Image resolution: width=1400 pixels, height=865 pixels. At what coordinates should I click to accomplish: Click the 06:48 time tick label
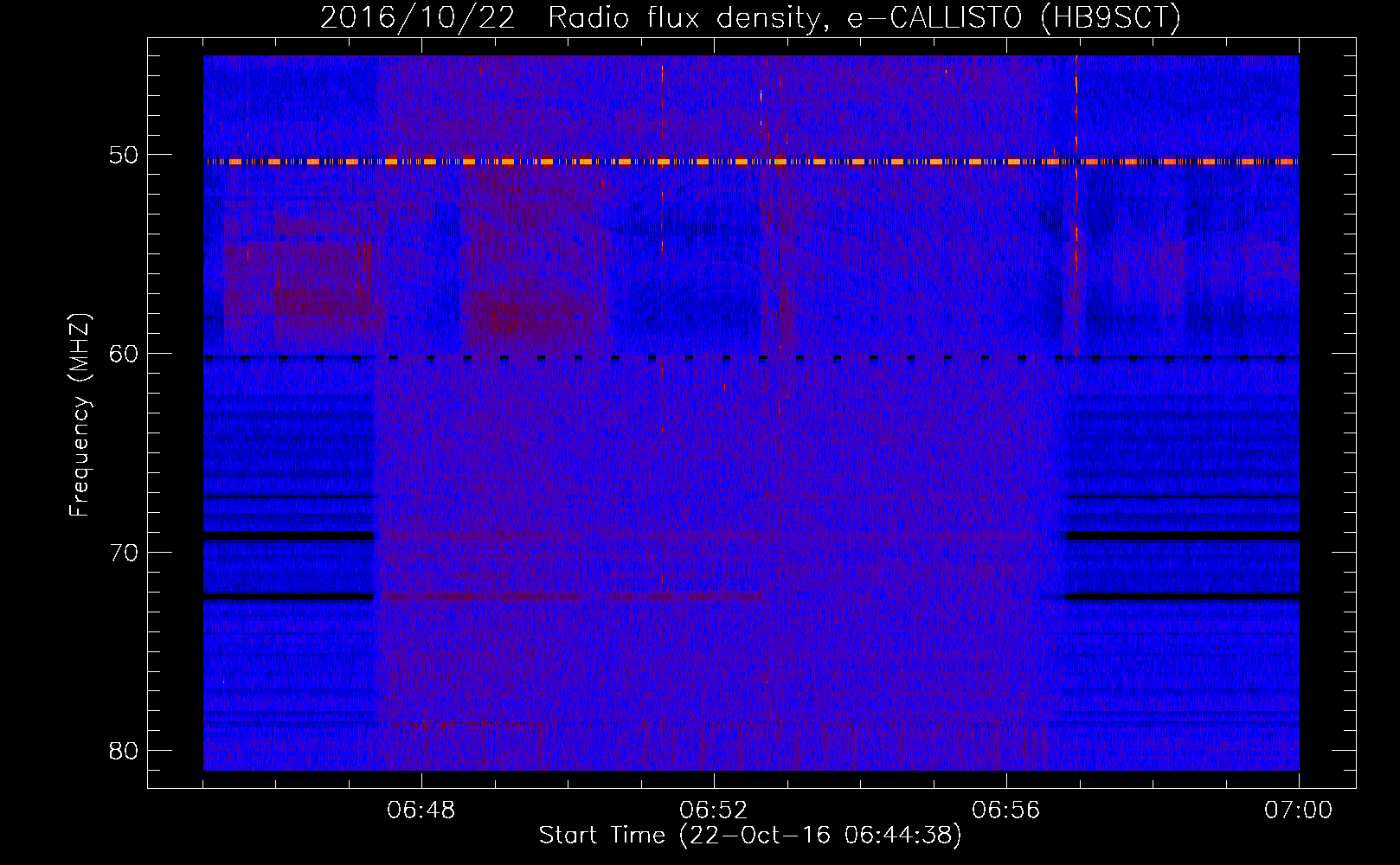coord(421,811)
